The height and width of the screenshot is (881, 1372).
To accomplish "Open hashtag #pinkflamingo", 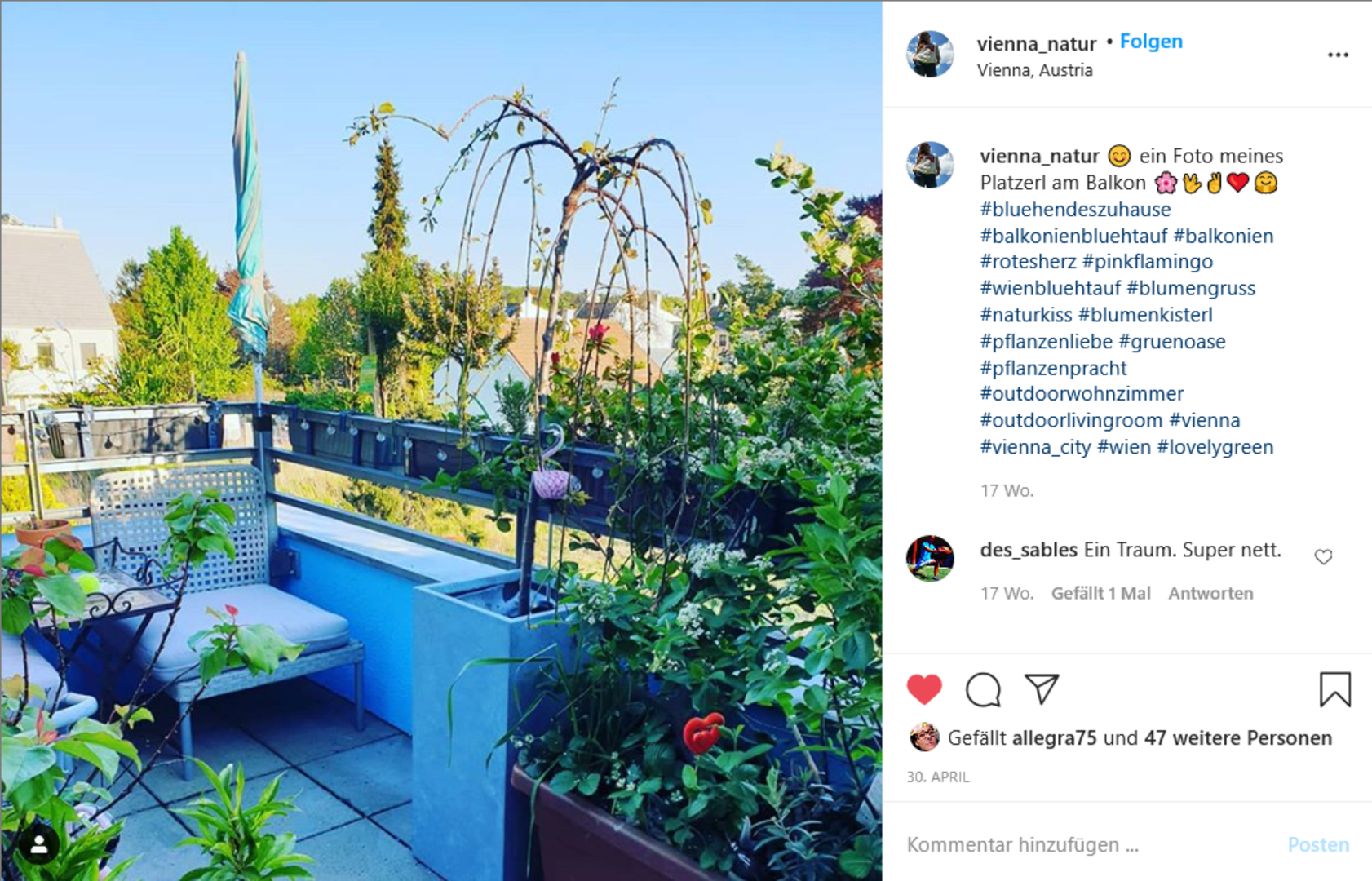I will pyautogui.click(x=1148, y=262).
